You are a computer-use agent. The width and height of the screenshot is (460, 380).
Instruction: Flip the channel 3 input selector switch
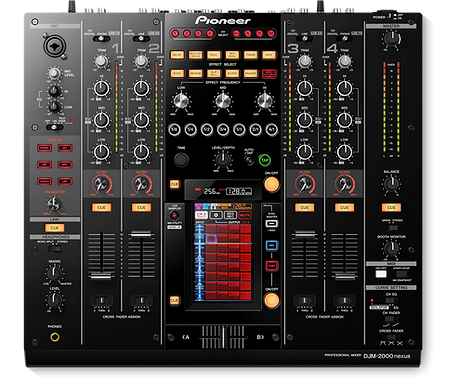(x=305, y=39)
